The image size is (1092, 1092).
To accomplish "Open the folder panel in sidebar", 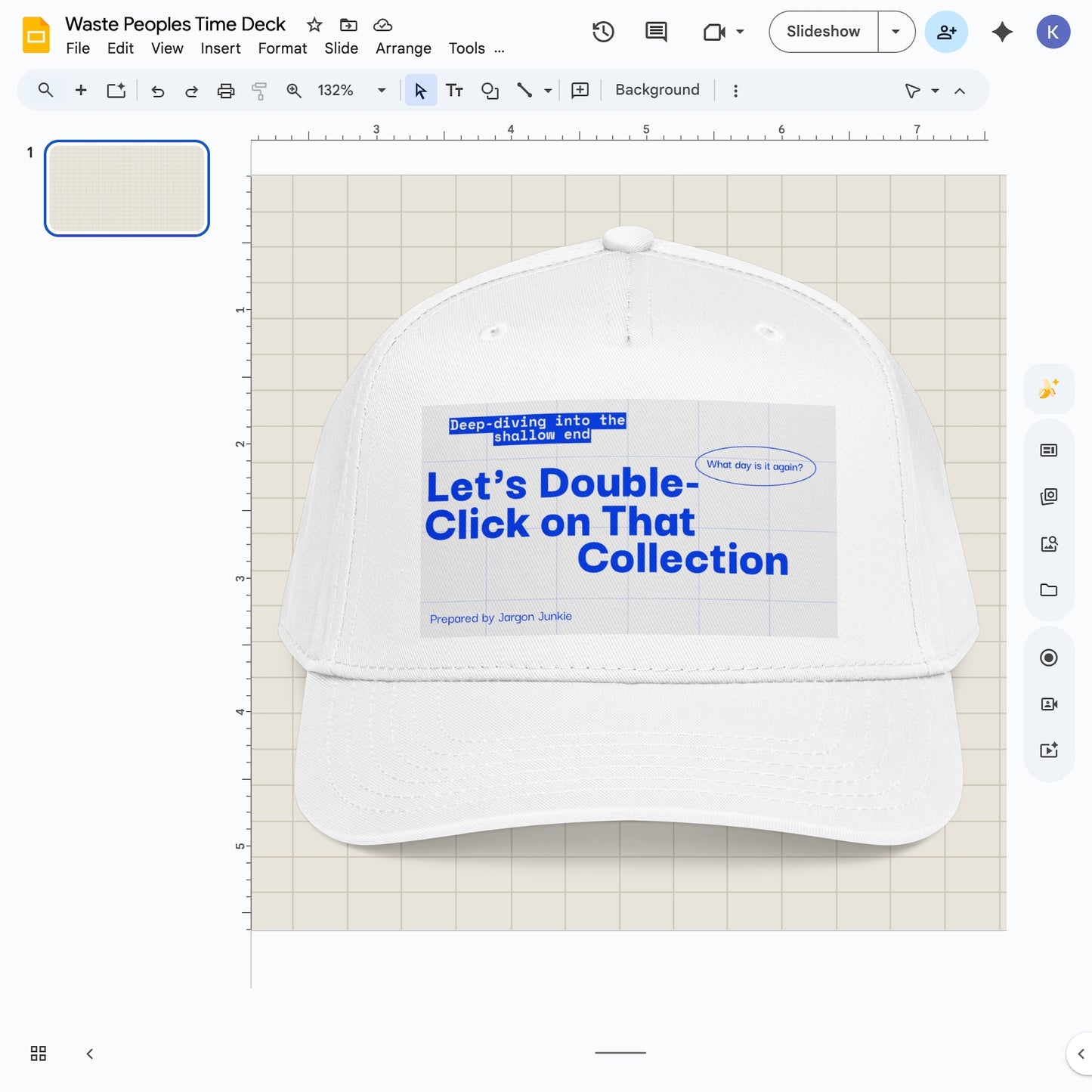I will coord(1049,590).
